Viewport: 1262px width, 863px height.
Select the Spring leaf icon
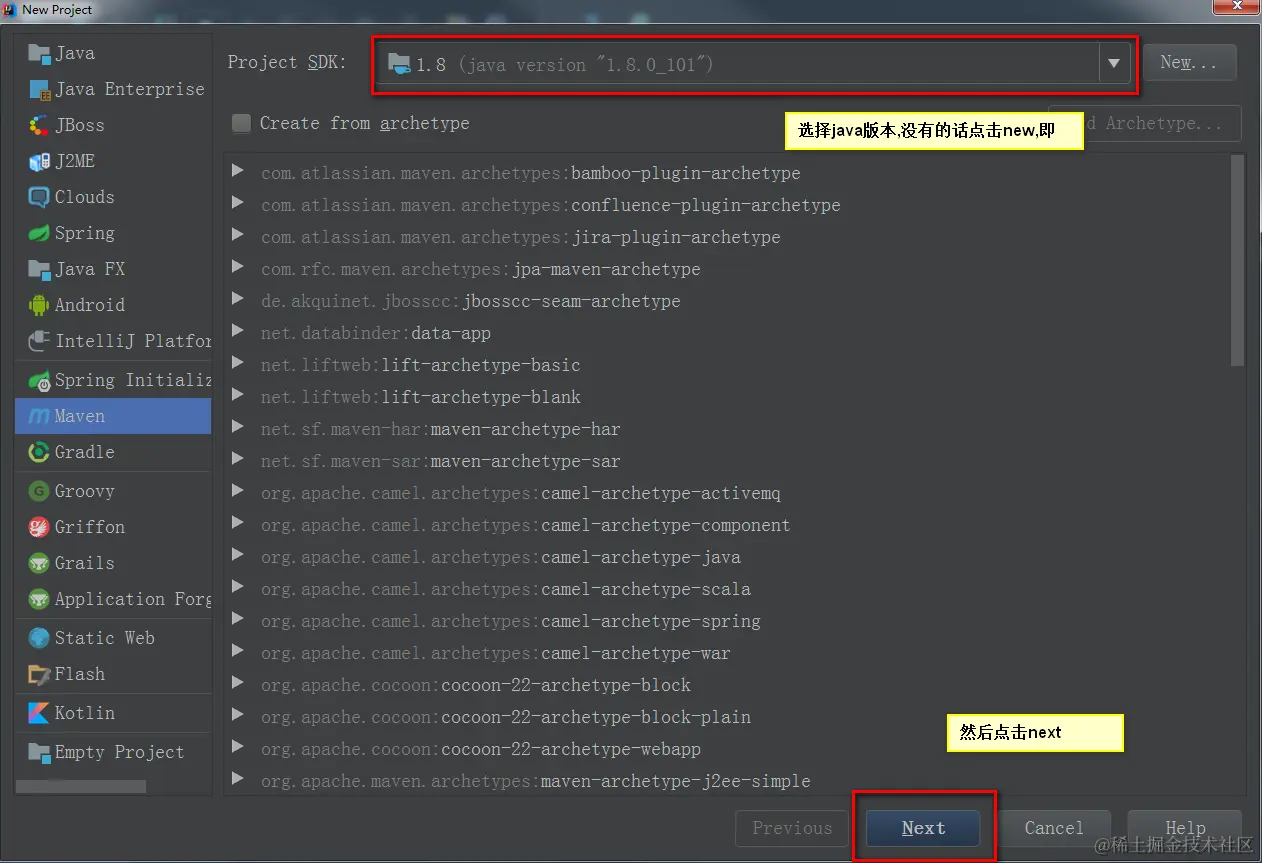click(x=39, y=233)
